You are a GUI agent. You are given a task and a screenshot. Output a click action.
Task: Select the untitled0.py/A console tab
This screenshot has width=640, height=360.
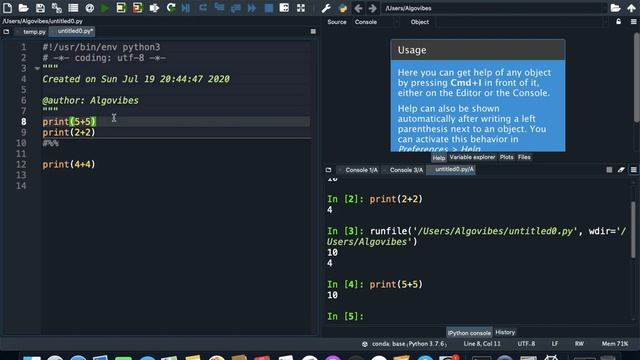pyautogui.click(x=451, y=169)
